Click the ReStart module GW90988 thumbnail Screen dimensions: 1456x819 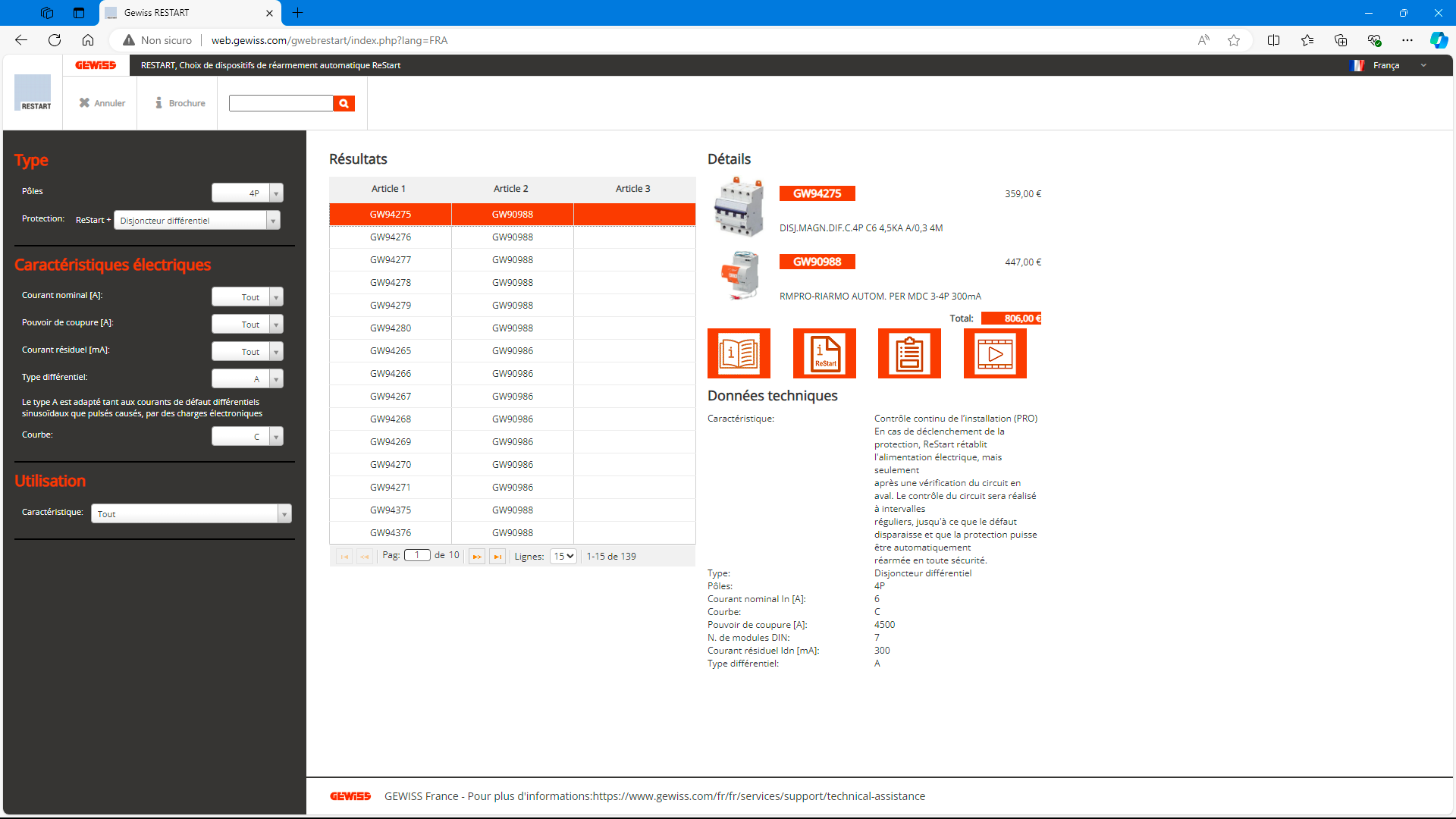click(739, 275)
